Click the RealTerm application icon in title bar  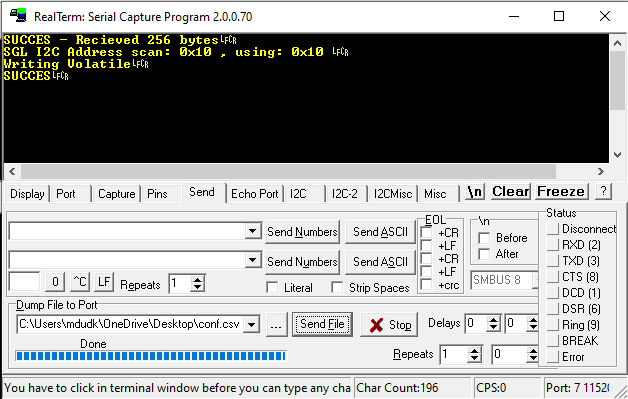18,16
